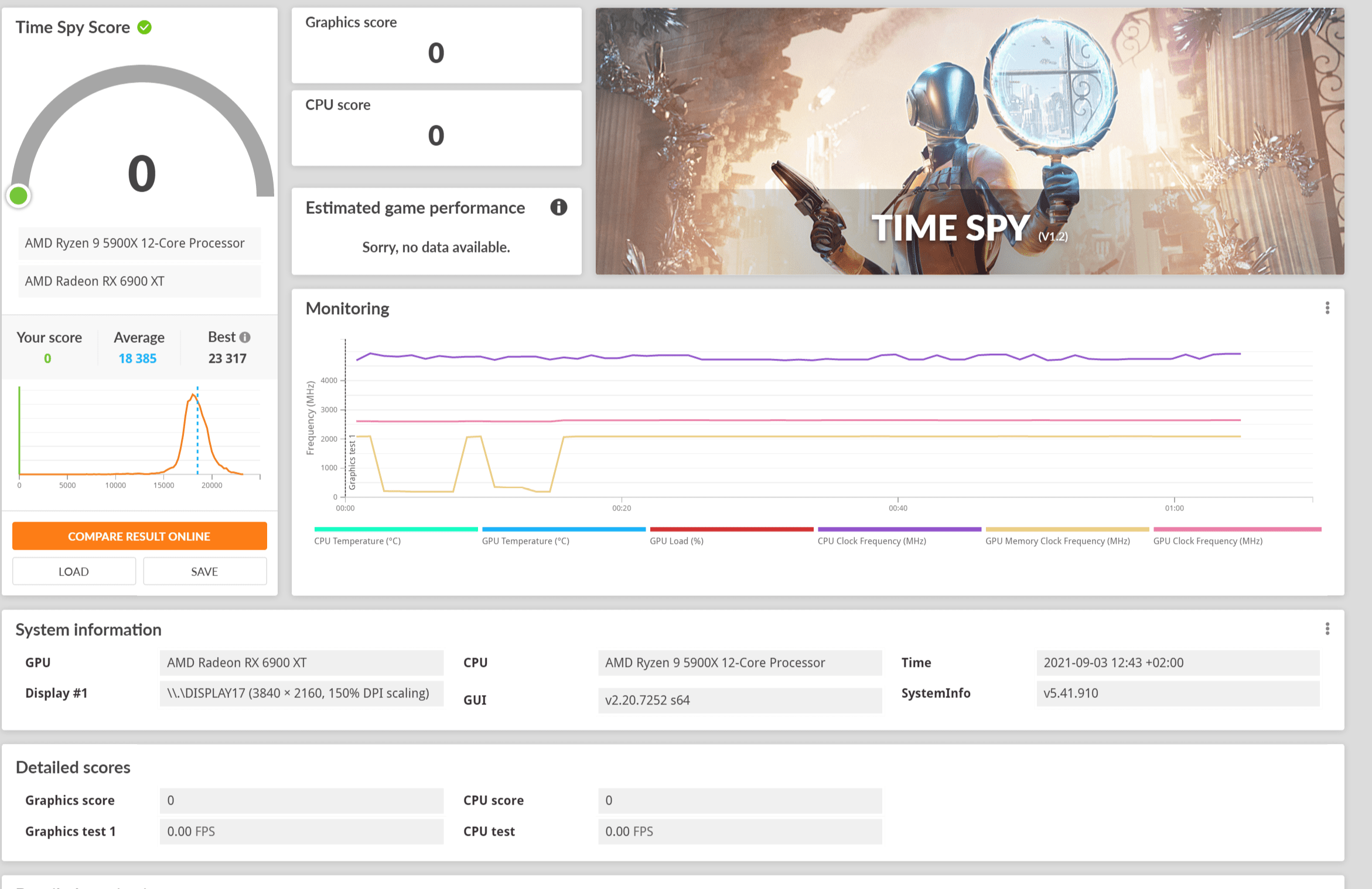Select CPU test value 0.00 FPS
Screen dimensions: 1372x889
click(x=740, y=832)
